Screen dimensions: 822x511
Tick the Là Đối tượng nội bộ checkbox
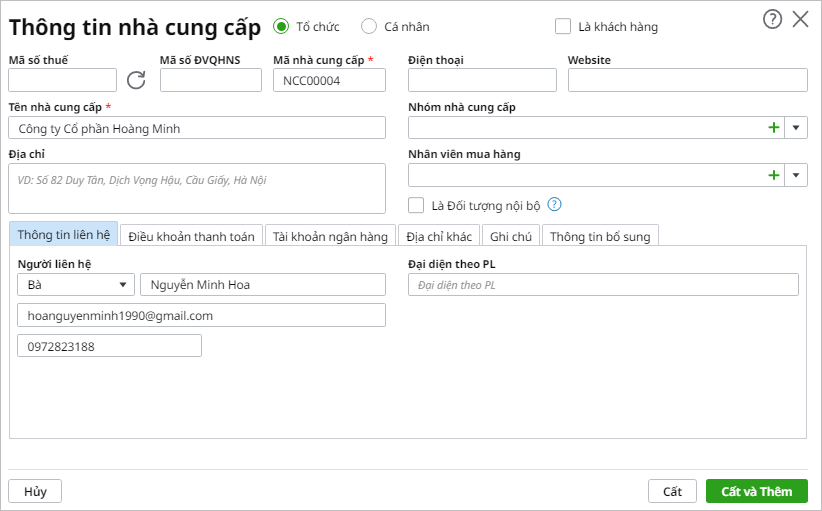pos(417,206)
